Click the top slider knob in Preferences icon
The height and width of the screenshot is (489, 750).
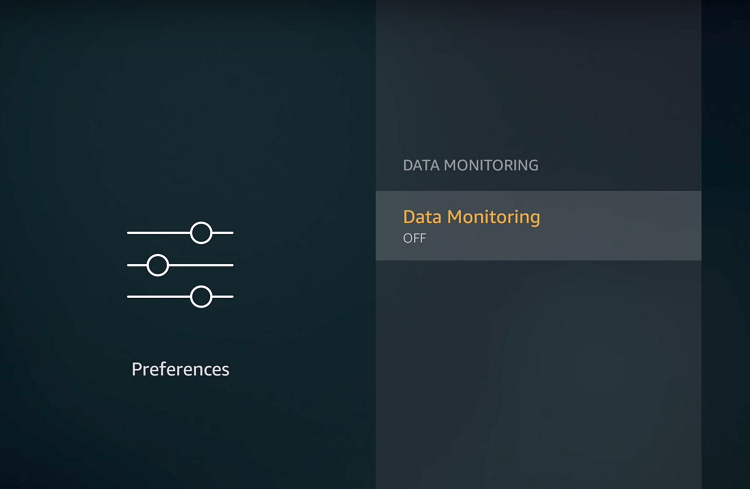coord(201,233)
